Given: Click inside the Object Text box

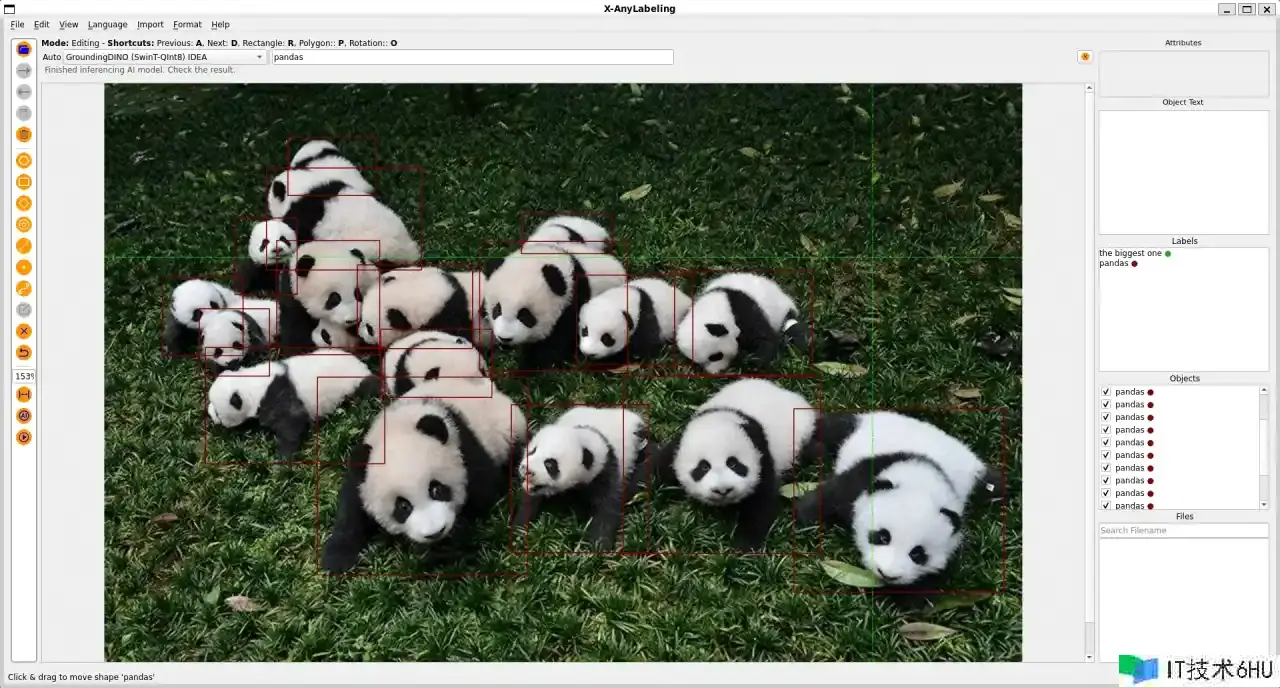Looking at the screenshot, I should [1183, 172].
